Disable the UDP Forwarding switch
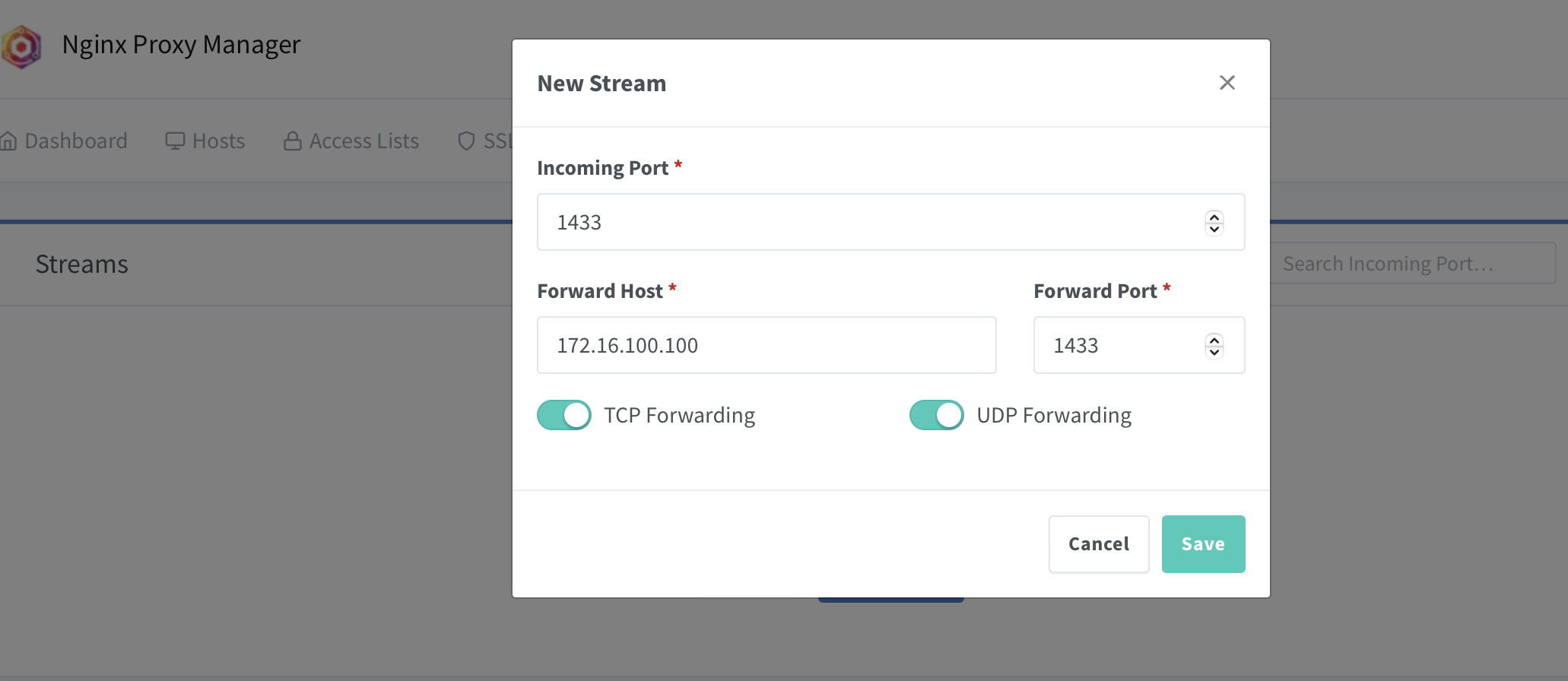This screenshot has width=1568, height=681. [937, 415]
